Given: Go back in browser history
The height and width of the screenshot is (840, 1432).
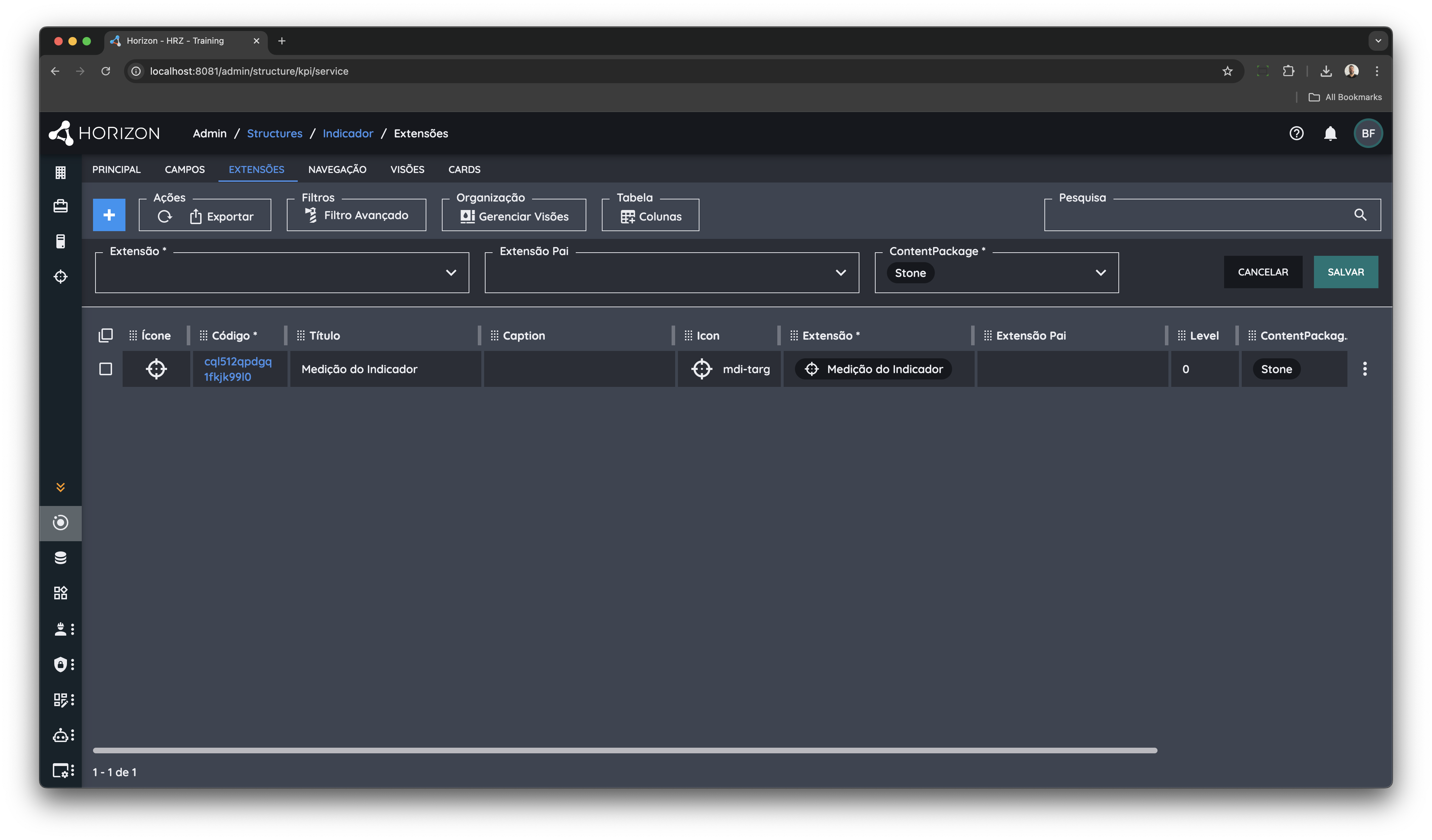Looking at the screenshot, I should (55, 71).
